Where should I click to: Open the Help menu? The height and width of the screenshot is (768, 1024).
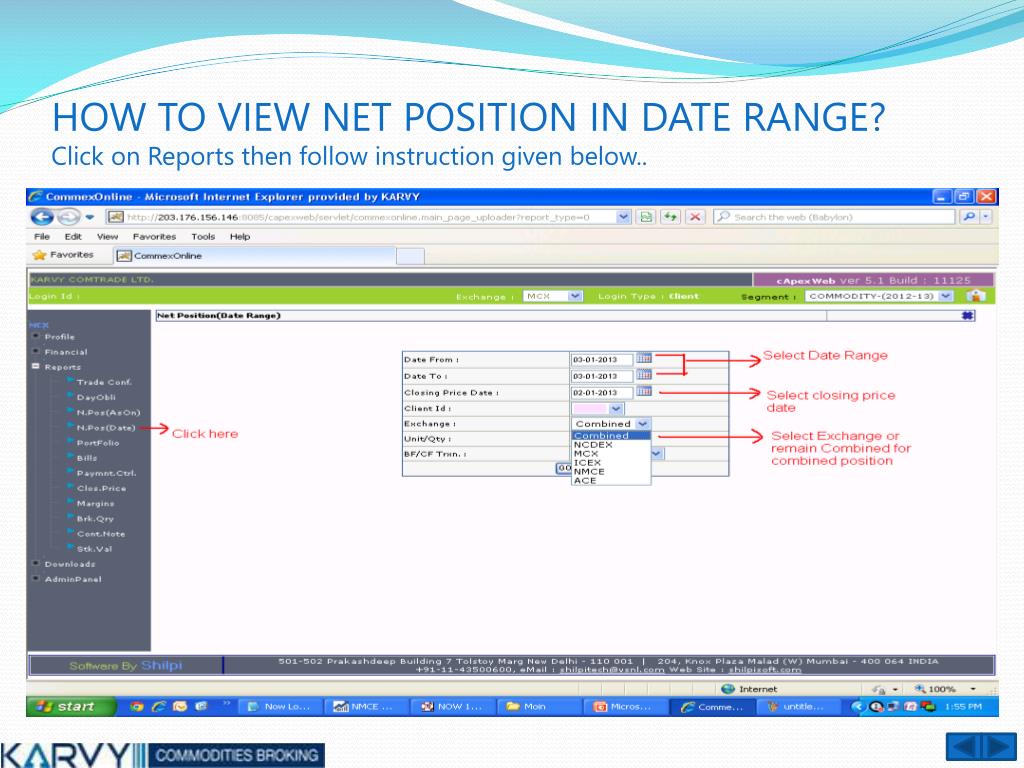click(240, 236)
